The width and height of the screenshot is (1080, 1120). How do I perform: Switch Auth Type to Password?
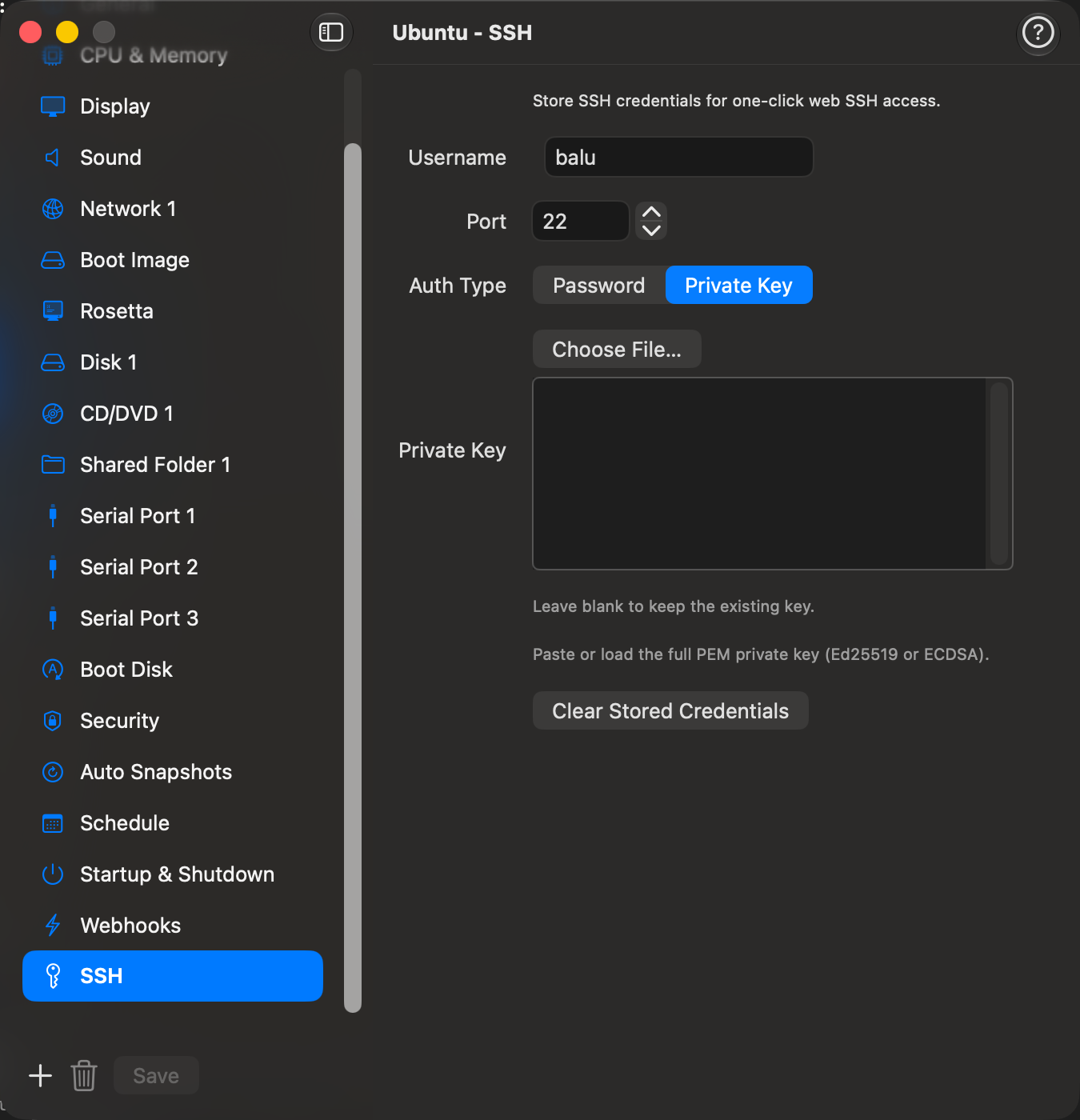coord(599,286)
